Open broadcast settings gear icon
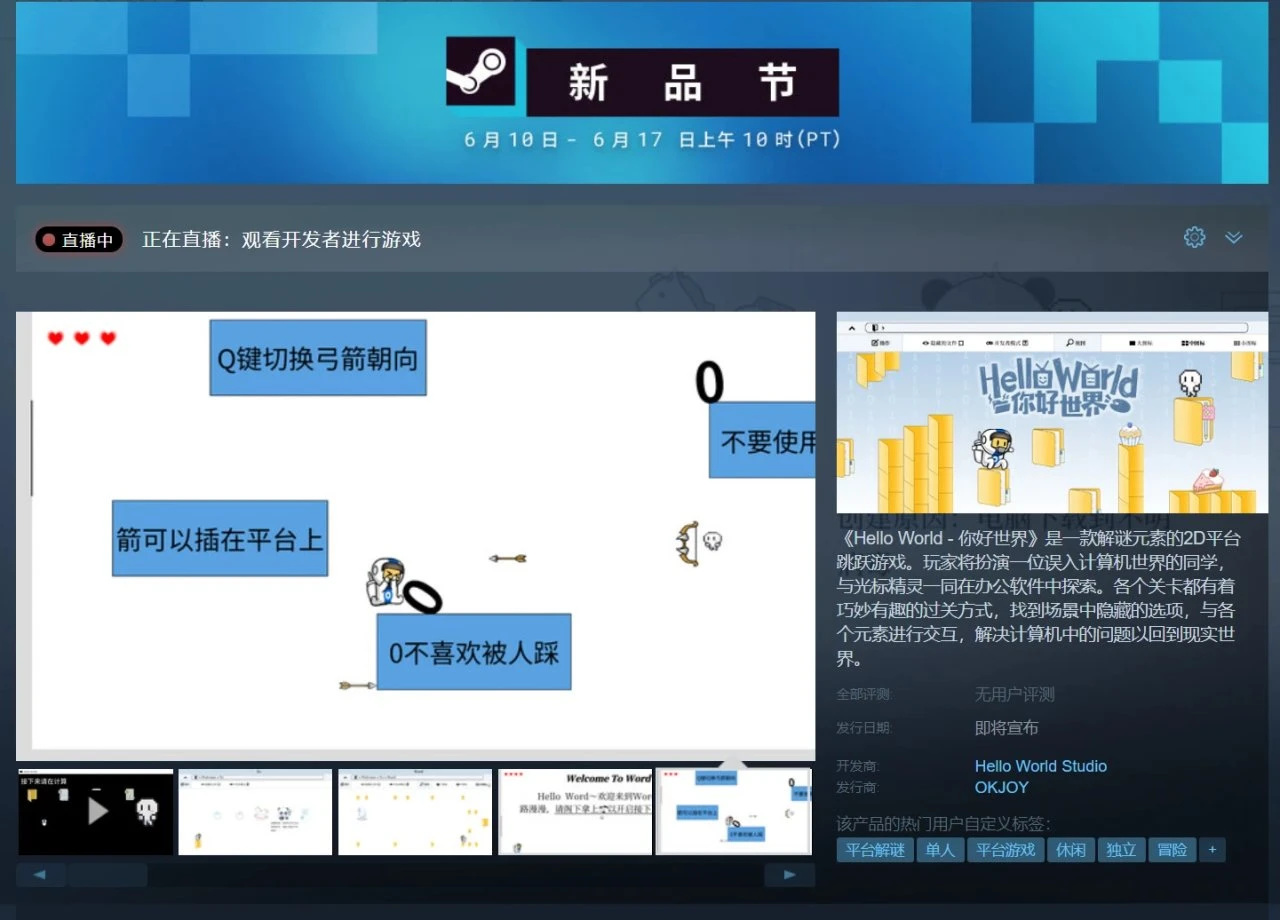Screen dimensions: 1280x920 [1194, 237]
